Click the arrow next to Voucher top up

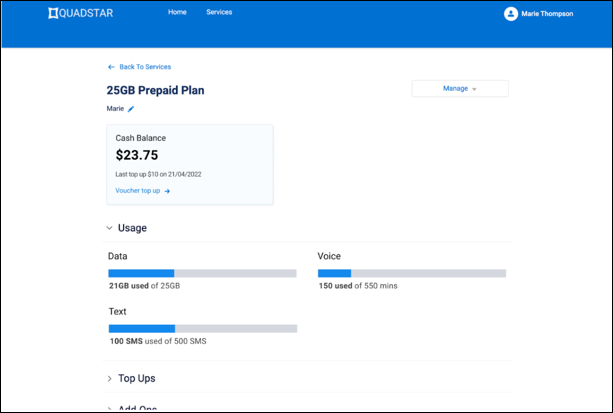click(167, 191)
